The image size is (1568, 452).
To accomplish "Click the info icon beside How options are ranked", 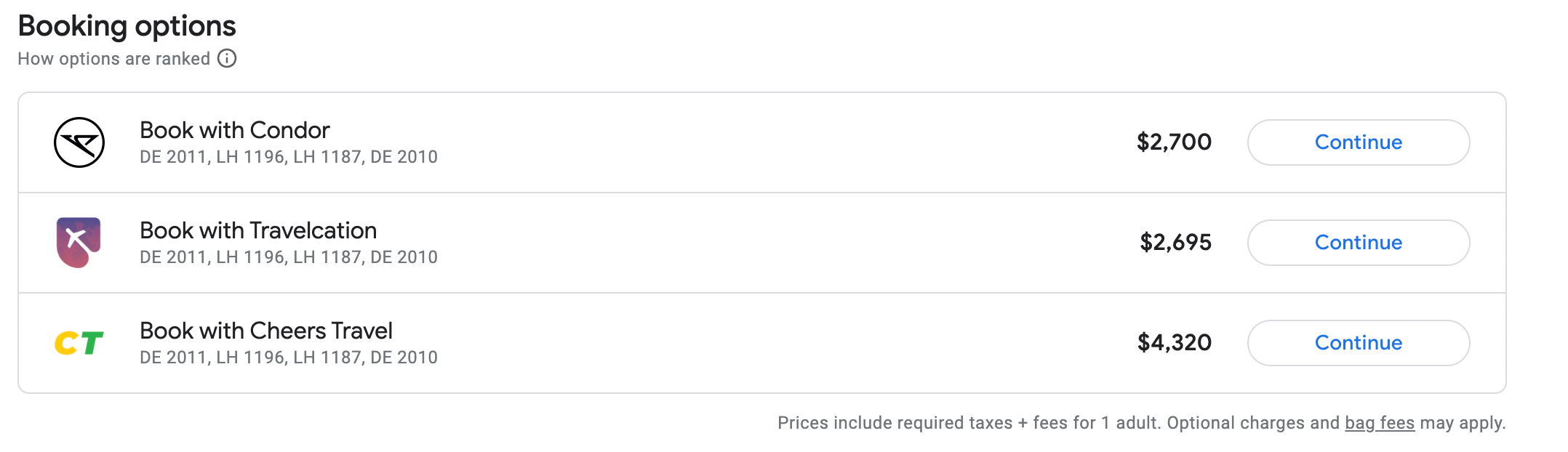I will 227,58.
